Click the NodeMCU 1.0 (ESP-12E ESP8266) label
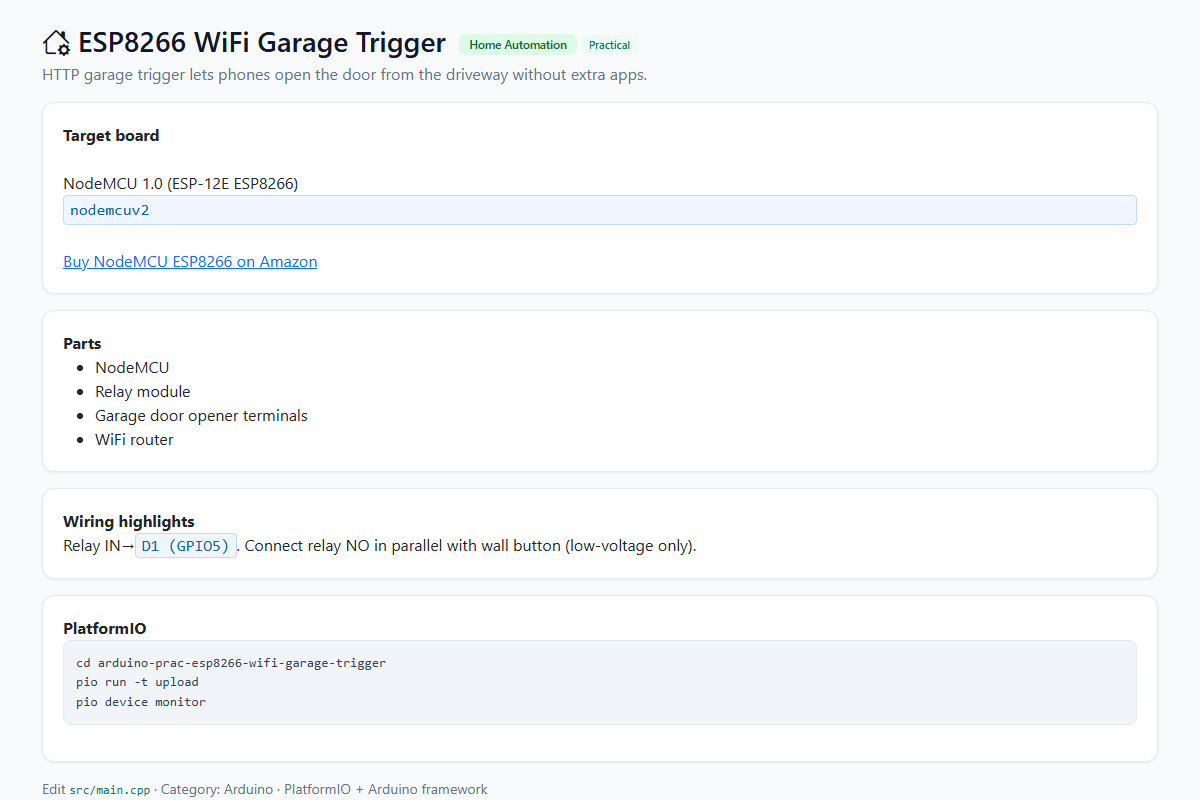Image resolution: width=1200 pixels, height=800 pixels. [x=181, y=184]
